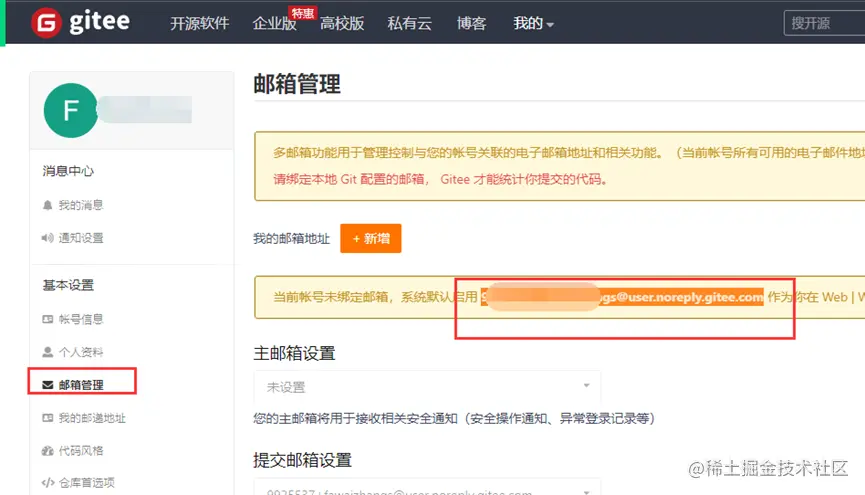The height and width of the screenshot is (495, 865).
Task: Open 我的邮递地址 in the sidebar
Action: [x=92, y=418]
